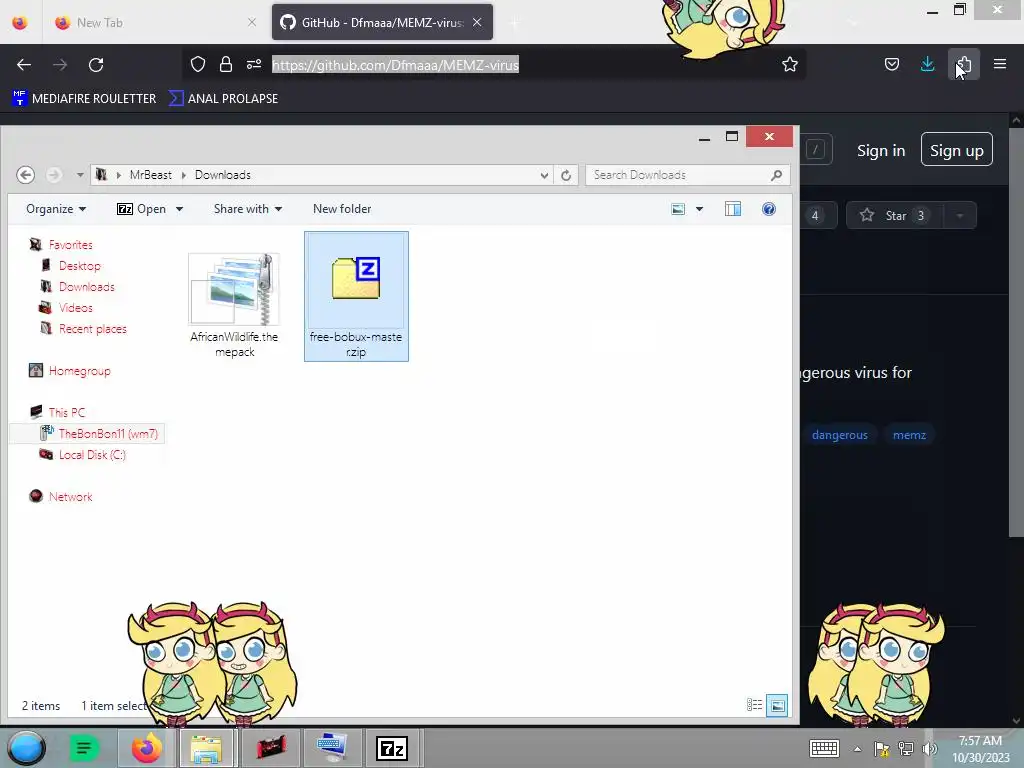The height and width of the screenshot is (768, 1024).
Task: Bookmark this page with star icon
Action: (790, 64)
